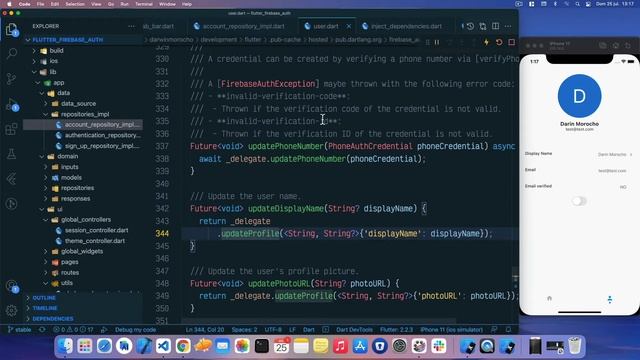The height and width of the screenshot is (360, 640).
Task: Open the Extensions view
Action: [x=11, y=129]
